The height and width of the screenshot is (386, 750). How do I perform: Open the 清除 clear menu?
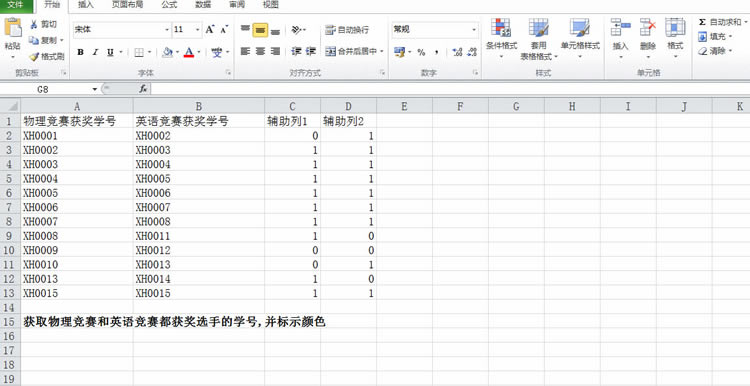pyautogui.click(x=715, y=51)
